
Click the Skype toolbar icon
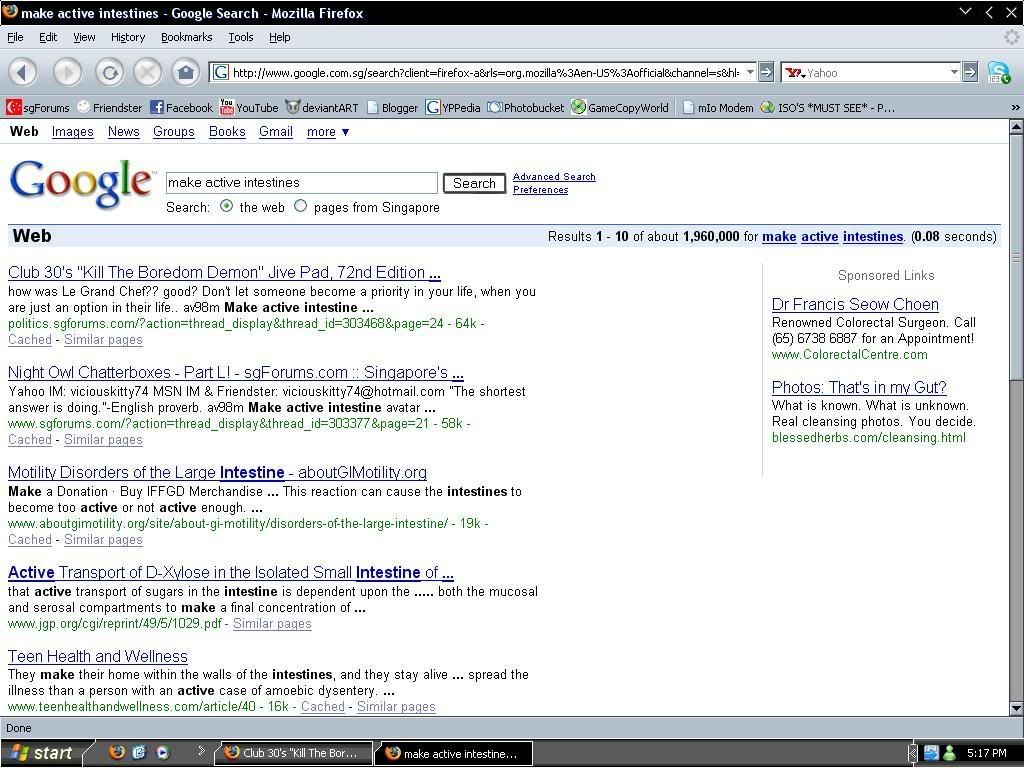click(x=999, y=72)
